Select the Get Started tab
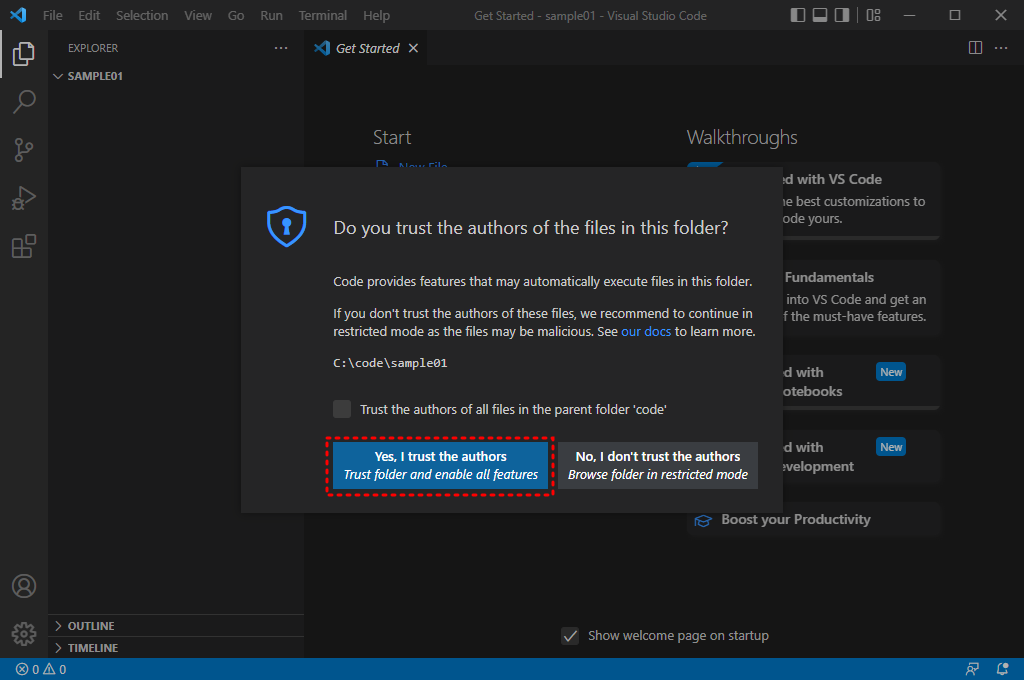Screen dimensions: 1024x680 pyautogui.click(x=366, y=48)
